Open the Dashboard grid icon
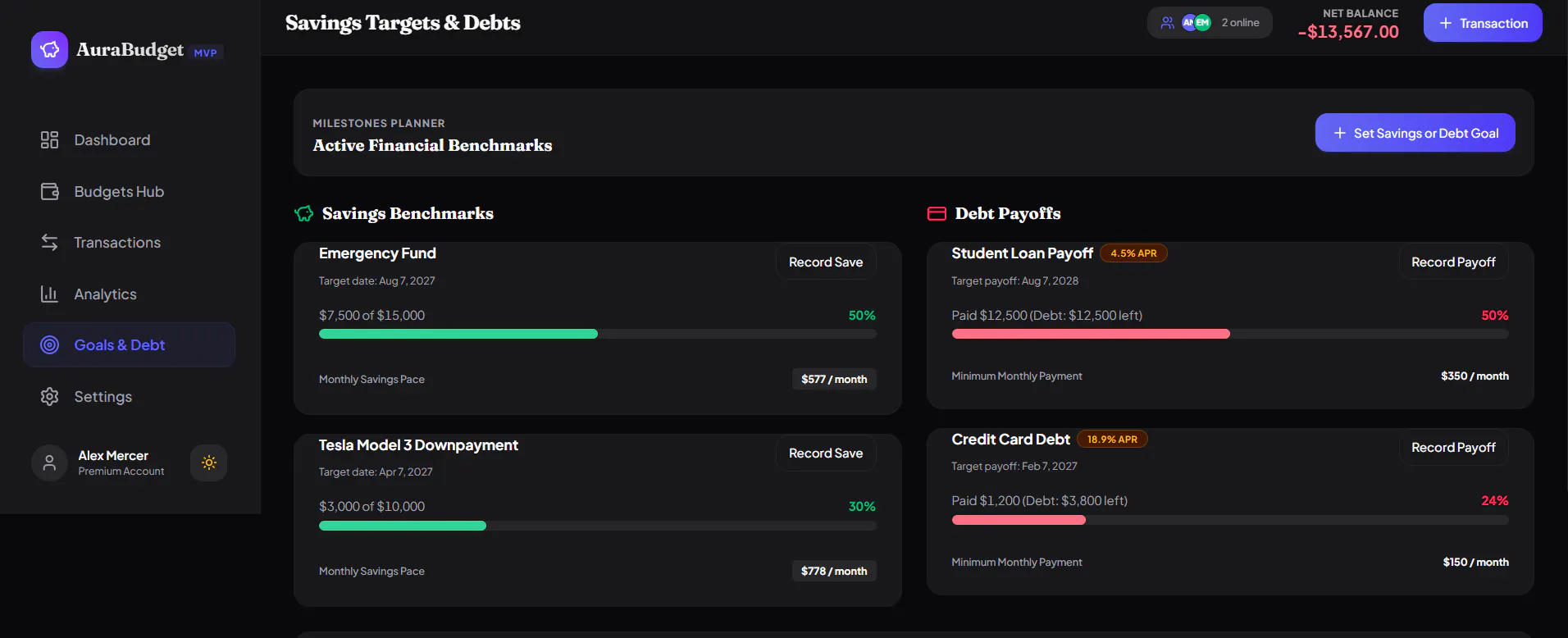The image size is (1568, 638). pos(49,140)
